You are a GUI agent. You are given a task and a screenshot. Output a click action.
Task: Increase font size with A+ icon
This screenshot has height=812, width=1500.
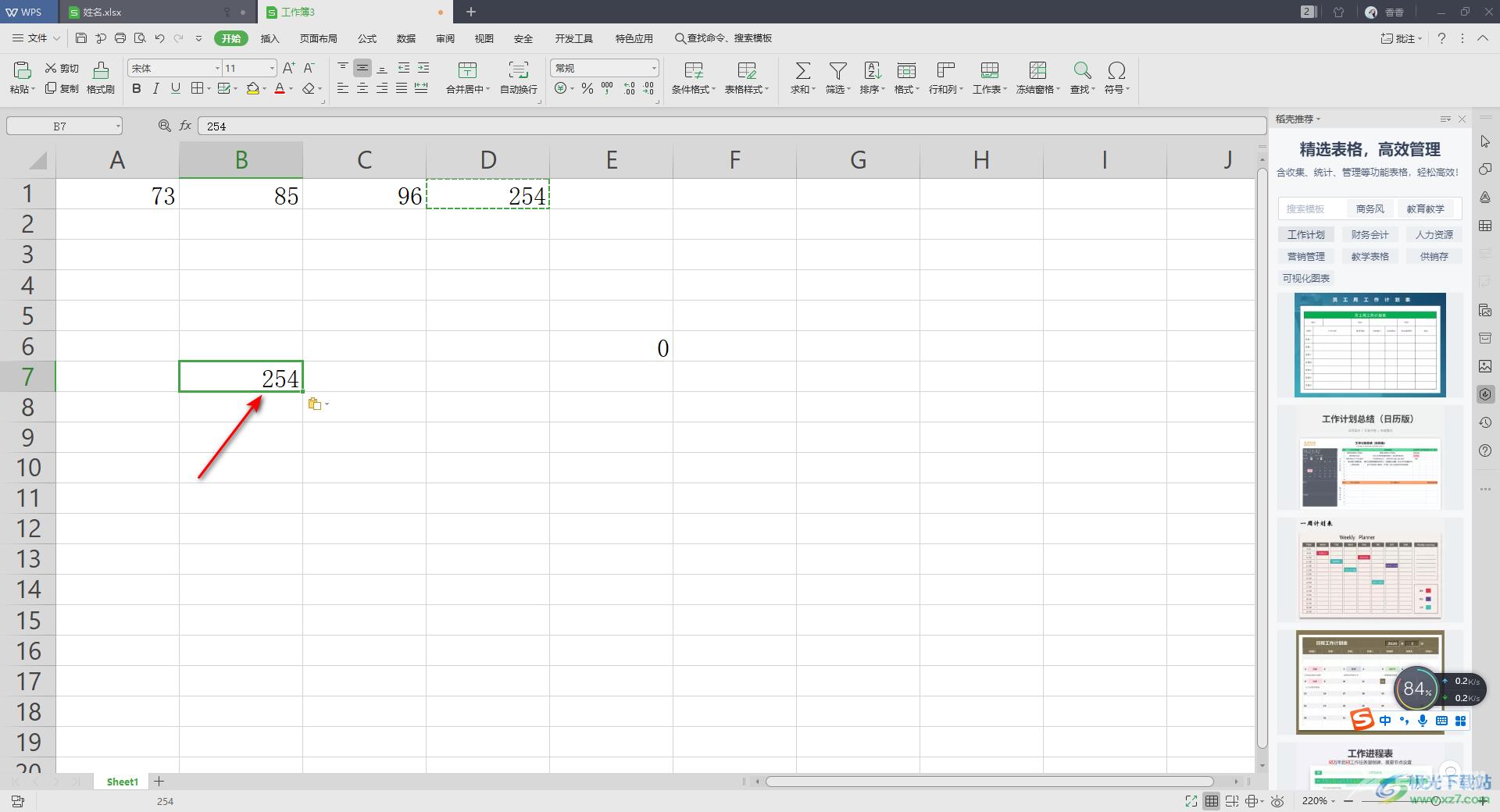[288, 68]
